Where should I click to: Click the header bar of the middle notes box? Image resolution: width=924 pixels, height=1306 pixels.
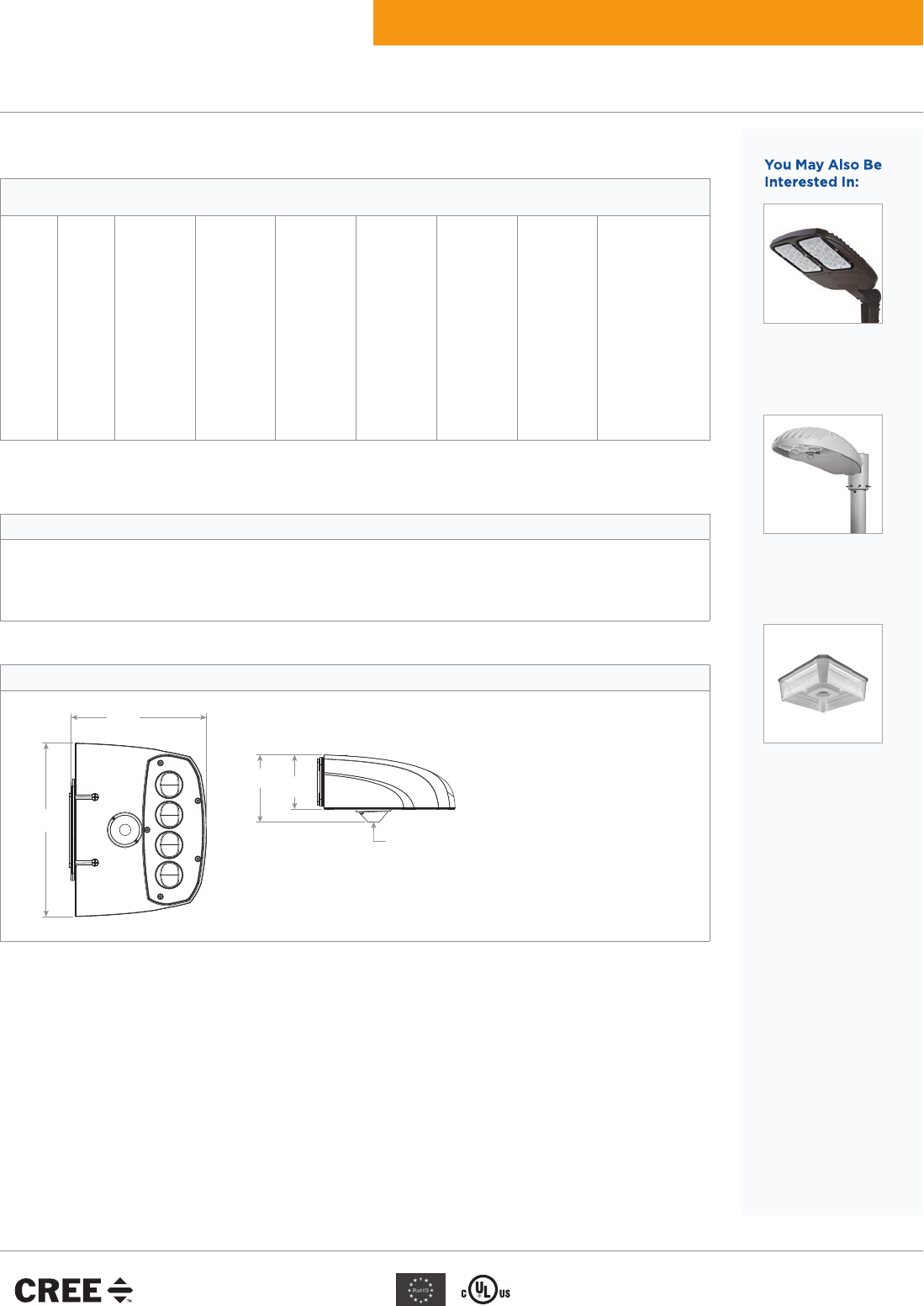pos(355,527)
